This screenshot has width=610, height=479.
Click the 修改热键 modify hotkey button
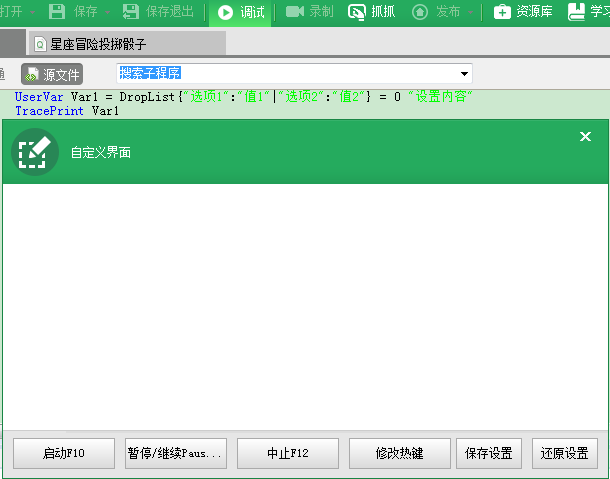tap(400, 453)
